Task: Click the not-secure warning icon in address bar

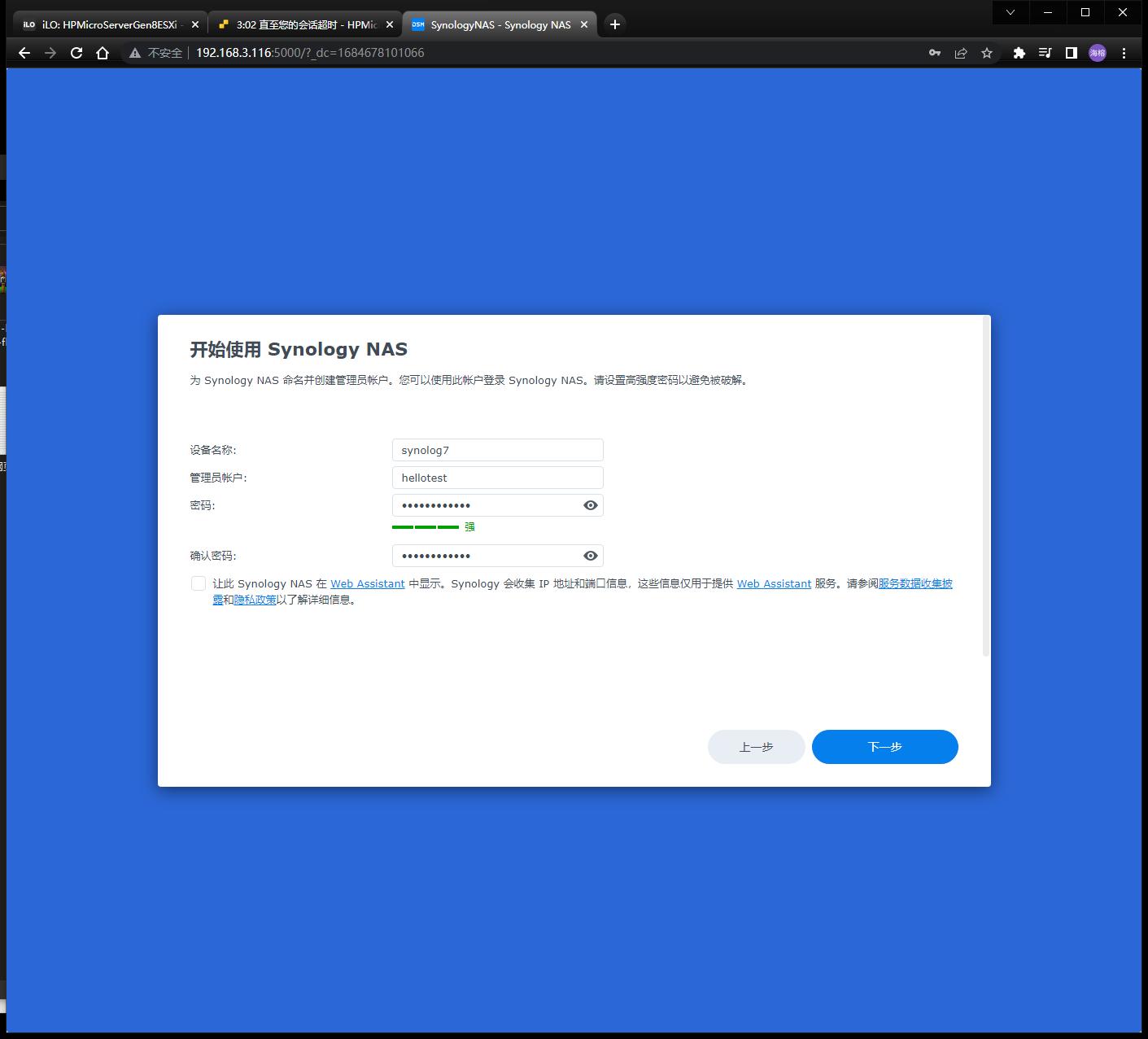Action: click(135, 53)
